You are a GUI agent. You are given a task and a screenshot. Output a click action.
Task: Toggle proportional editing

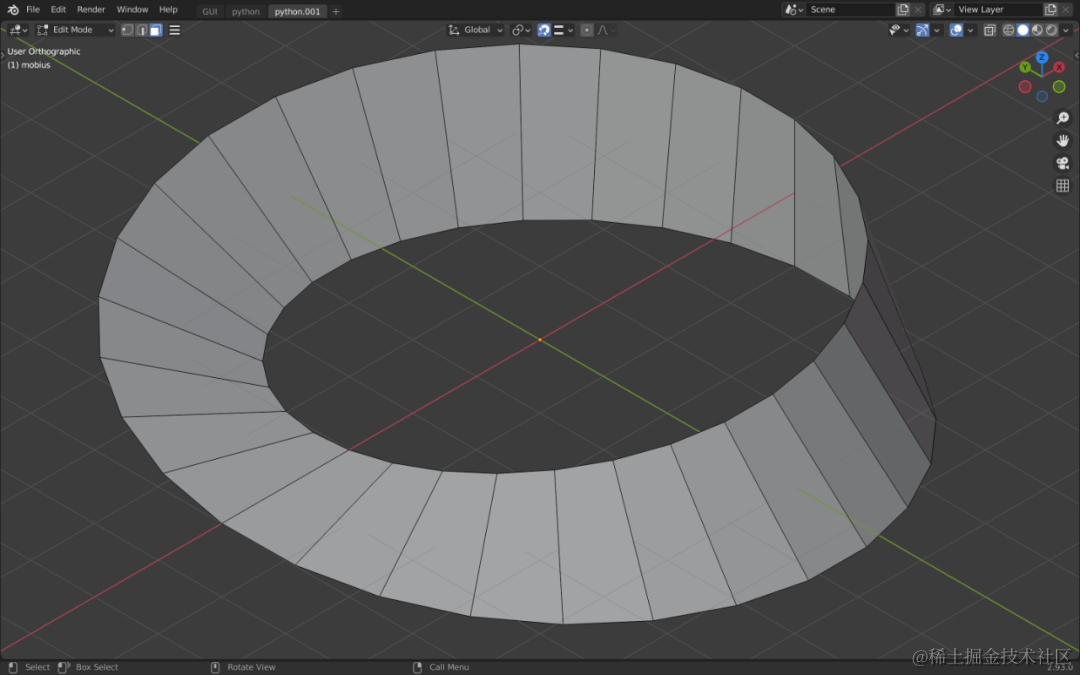point(587,30)
